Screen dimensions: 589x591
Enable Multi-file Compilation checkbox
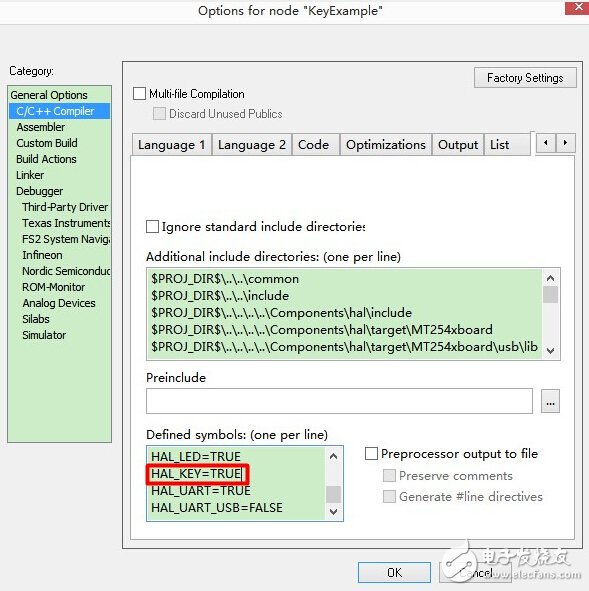[139, 93]
